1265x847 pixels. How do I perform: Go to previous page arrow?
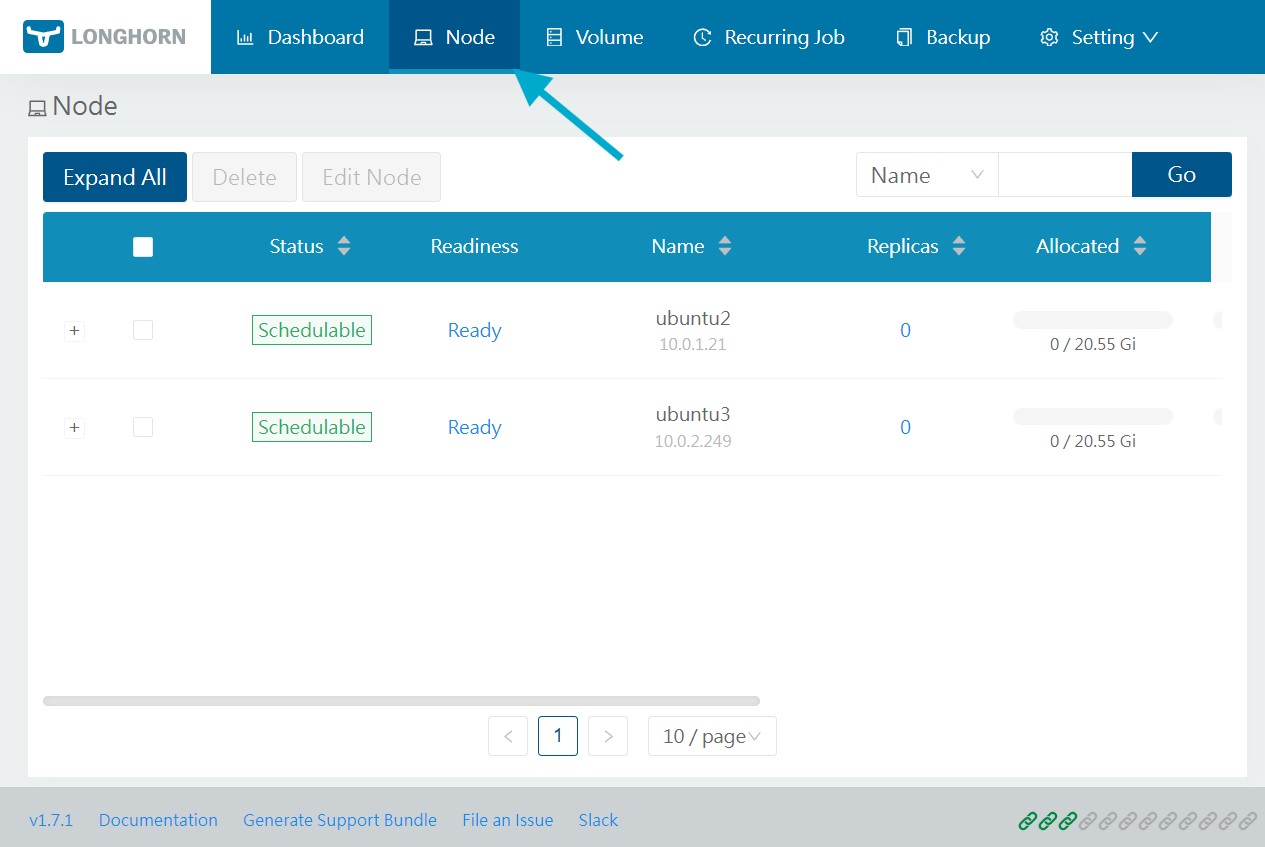tap(508, 736)
